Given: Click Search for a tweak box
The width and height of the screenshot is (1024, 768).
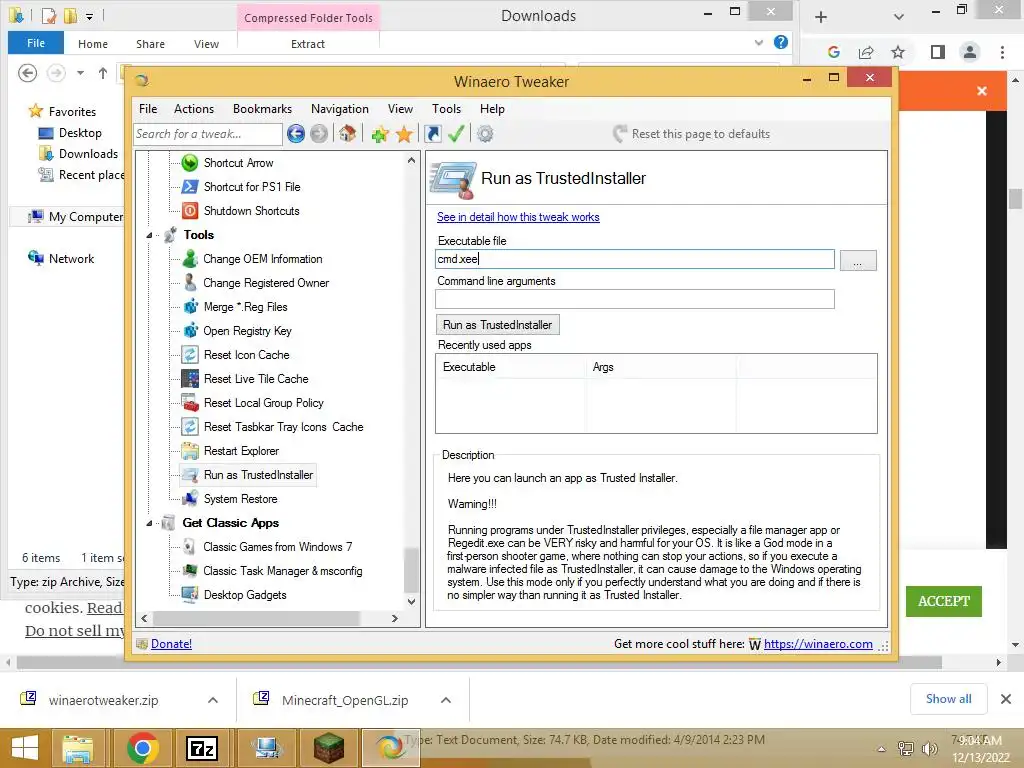Looking at the screenshot, I should 208,134.
